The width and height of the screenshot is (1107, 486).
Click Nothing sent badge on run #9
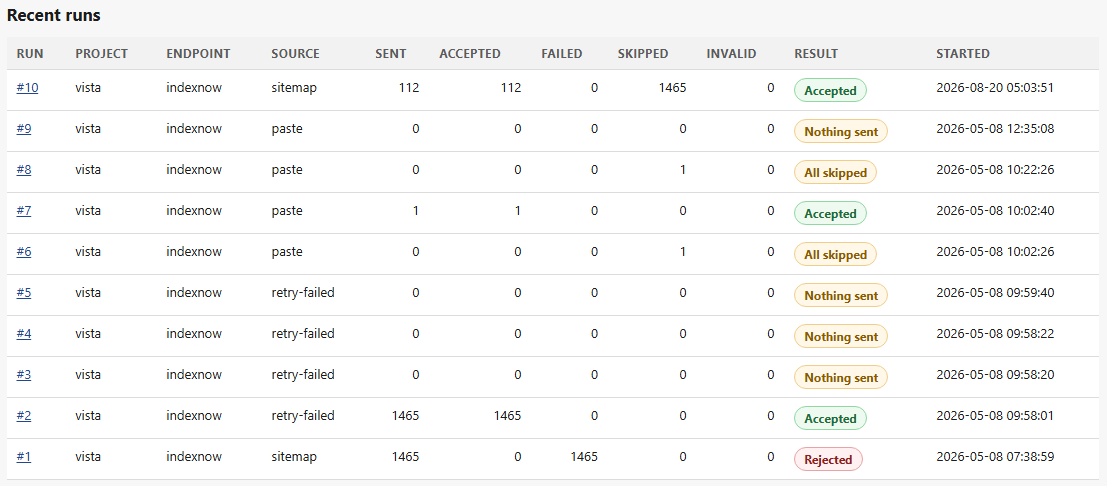coord(841,131)
